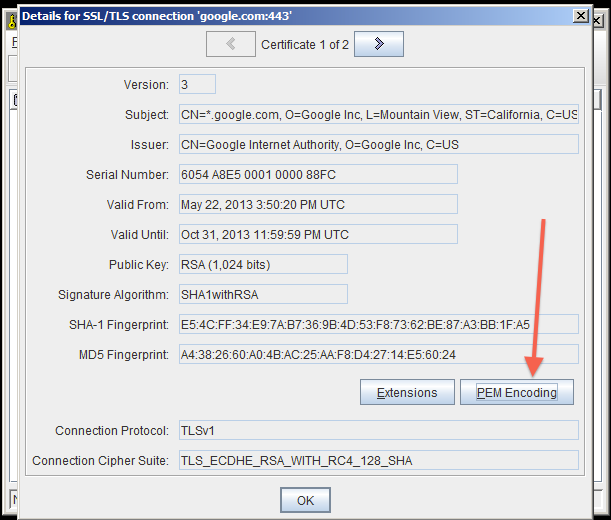Close the SSL/TLS details dialog

coord(581,16)
